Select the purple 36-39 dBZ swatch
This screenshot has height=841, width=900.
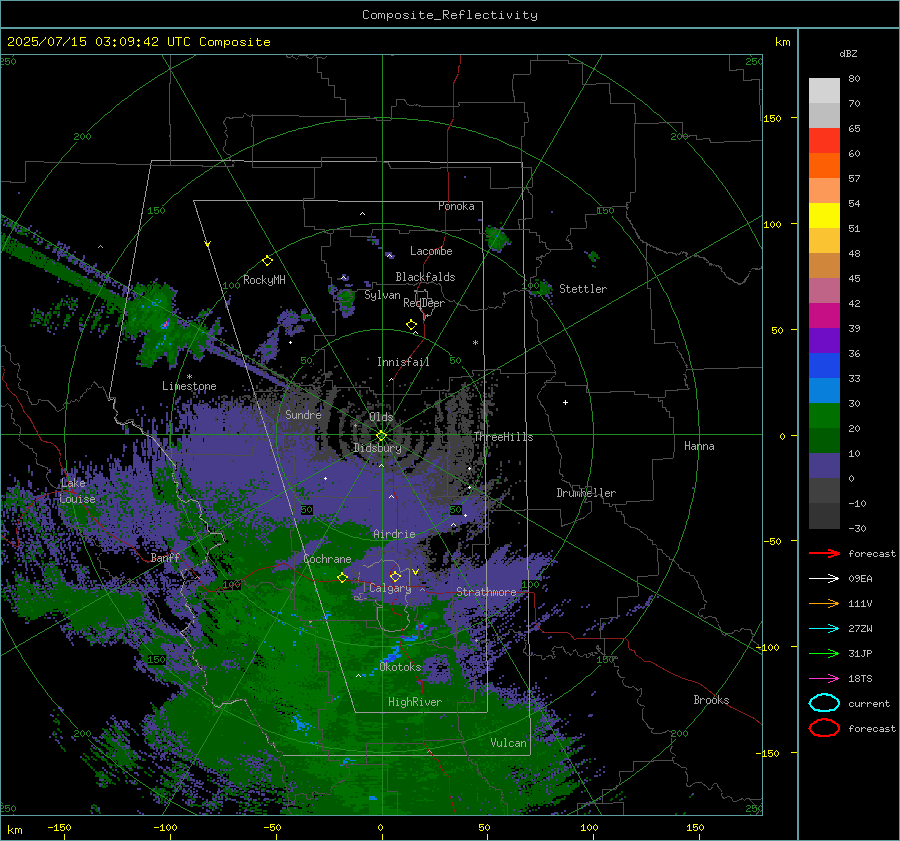point(824,340)
